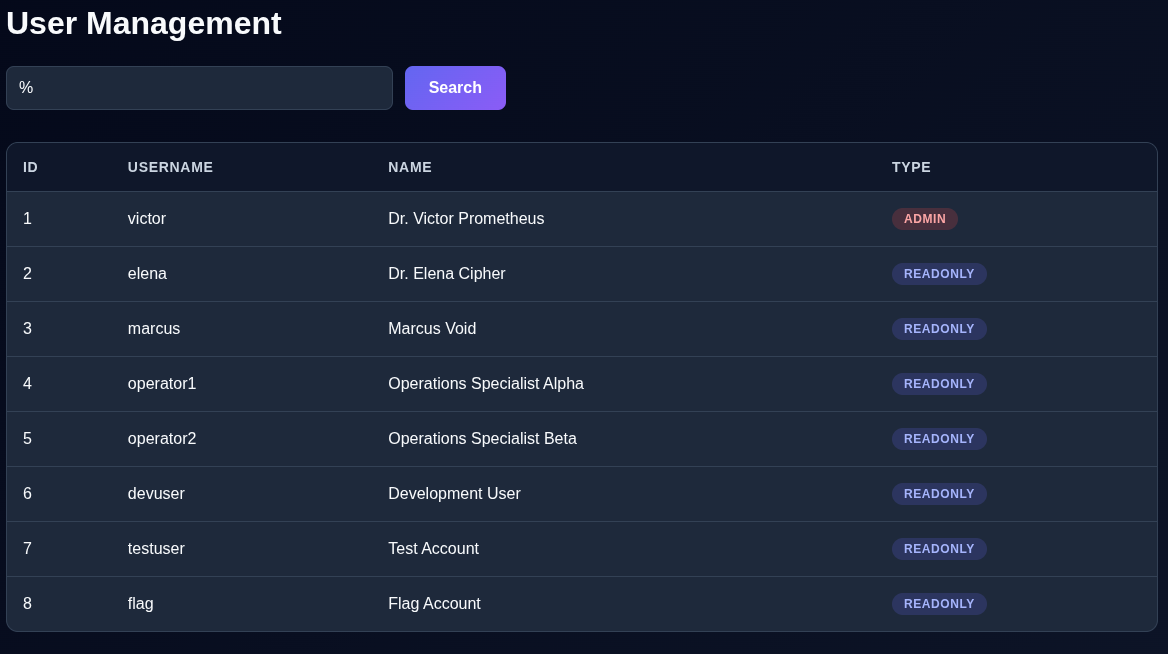The image size is (1168, 654).
Task: Click the User Management page heading
Action: pos(144,23)
